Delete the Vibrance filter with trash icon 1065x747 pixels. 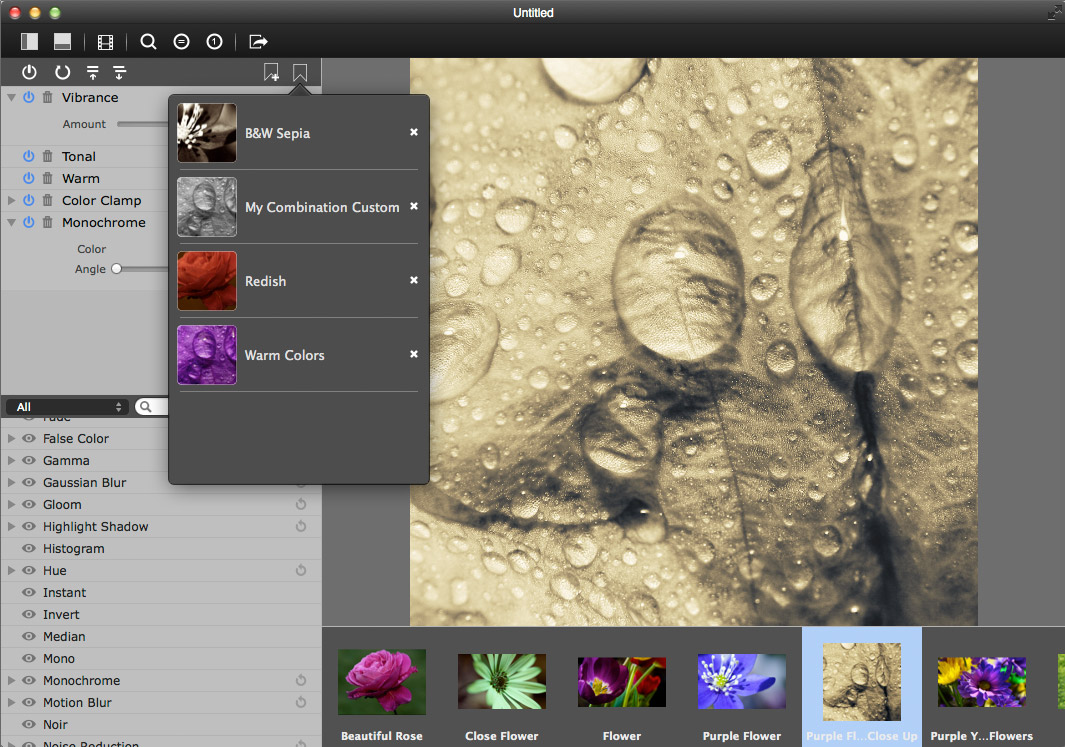coord(47,98)
